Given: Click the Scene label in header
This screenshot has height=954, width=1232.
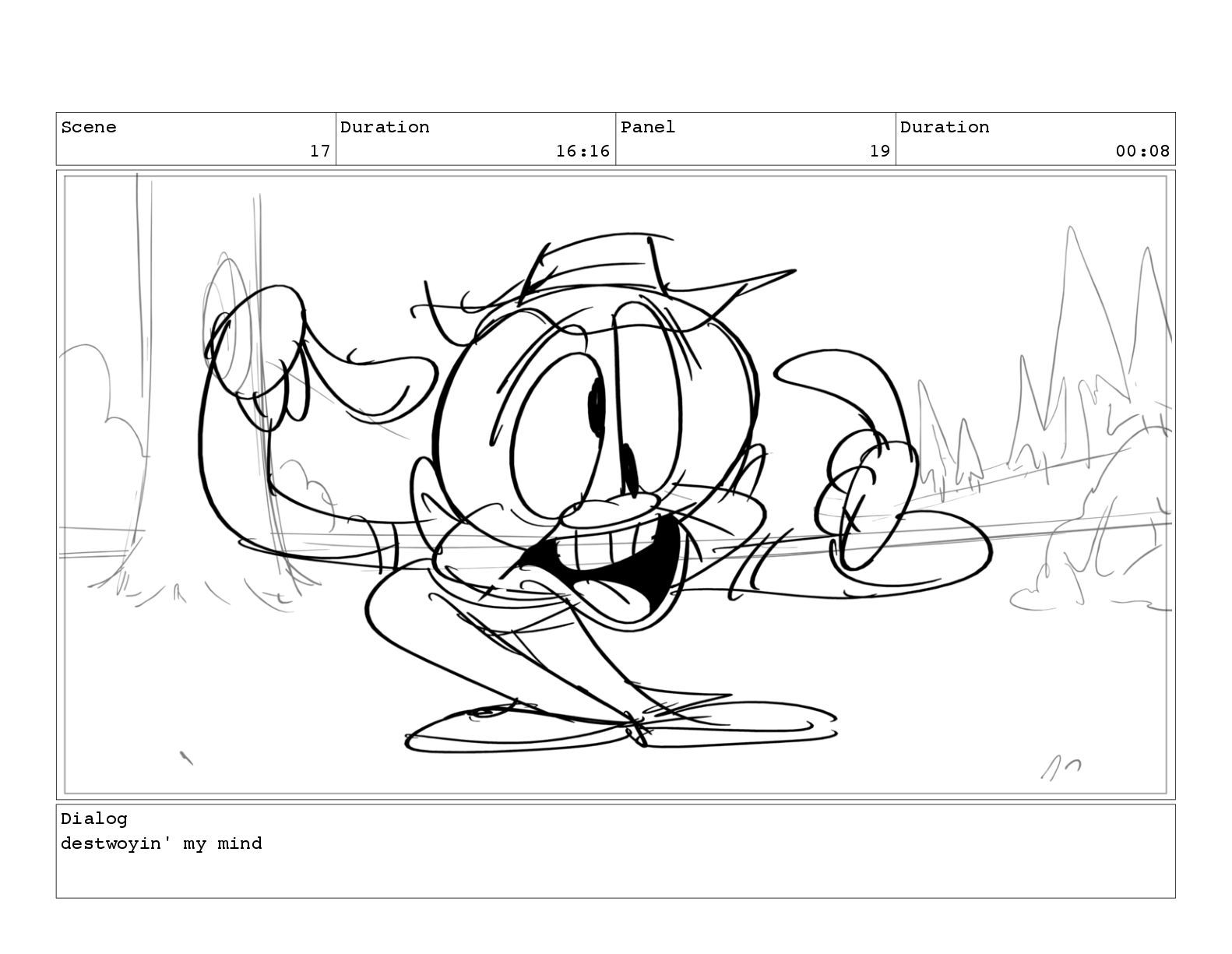Looking at the screenshot, I should (x=89, y=127).
